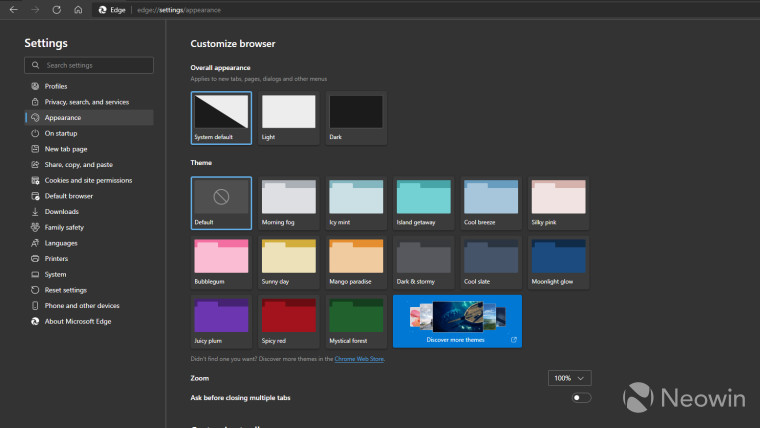The width and height of the screenshot is (760, 428).
Task: Choose the Sunny day theme
Action: click(288, 262)
